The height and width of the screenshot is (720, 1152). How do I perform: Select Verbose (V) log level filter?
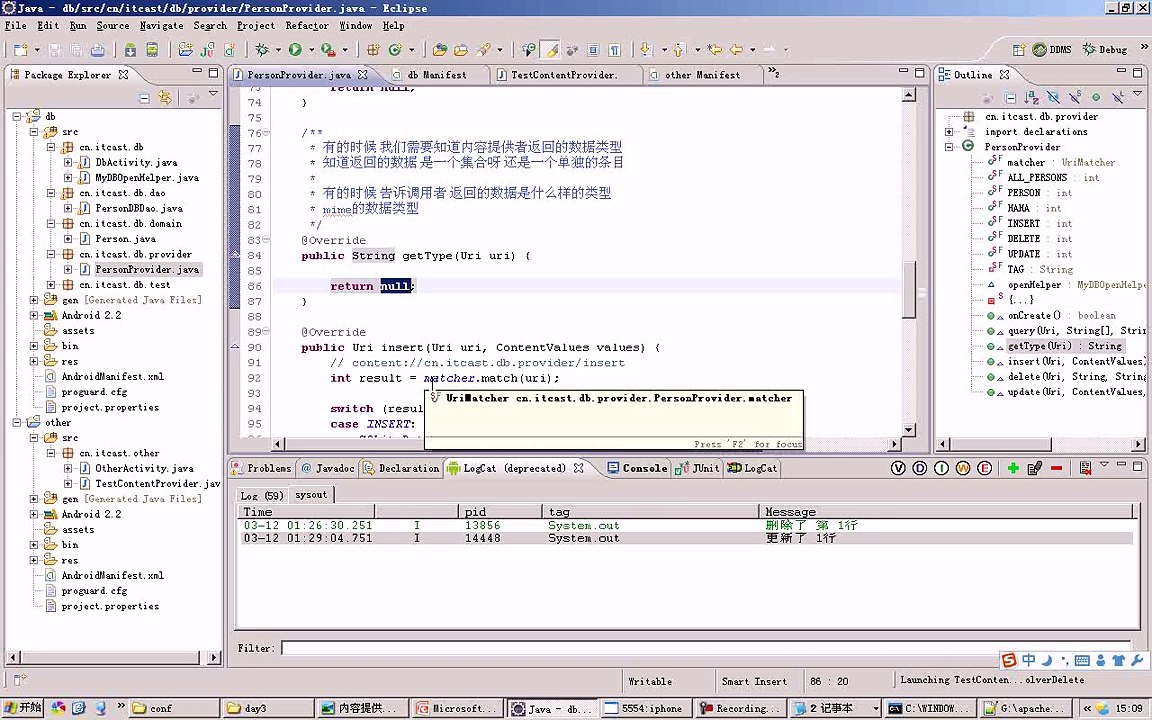tap(899, 468)
